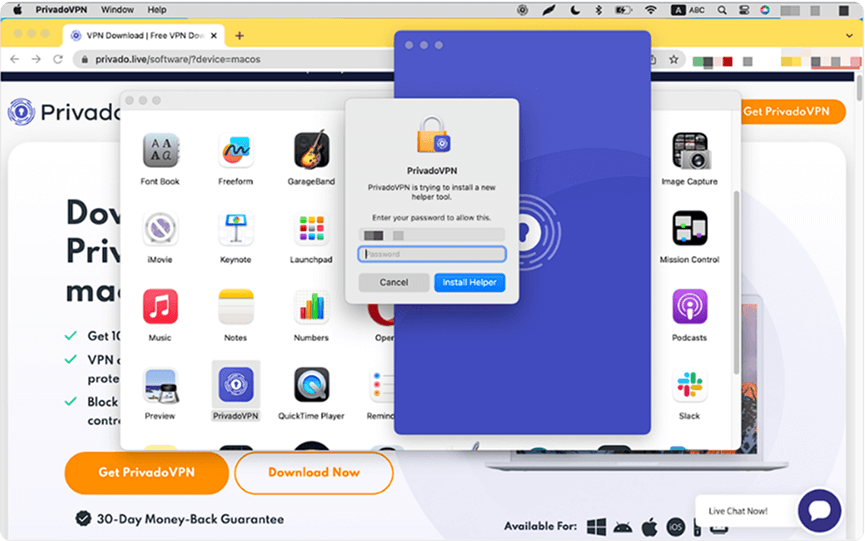Image resolution: width=865 pixels, height=541 pixels.
Task: Click the Windows platform icon
Action: [x=596, y=527]
